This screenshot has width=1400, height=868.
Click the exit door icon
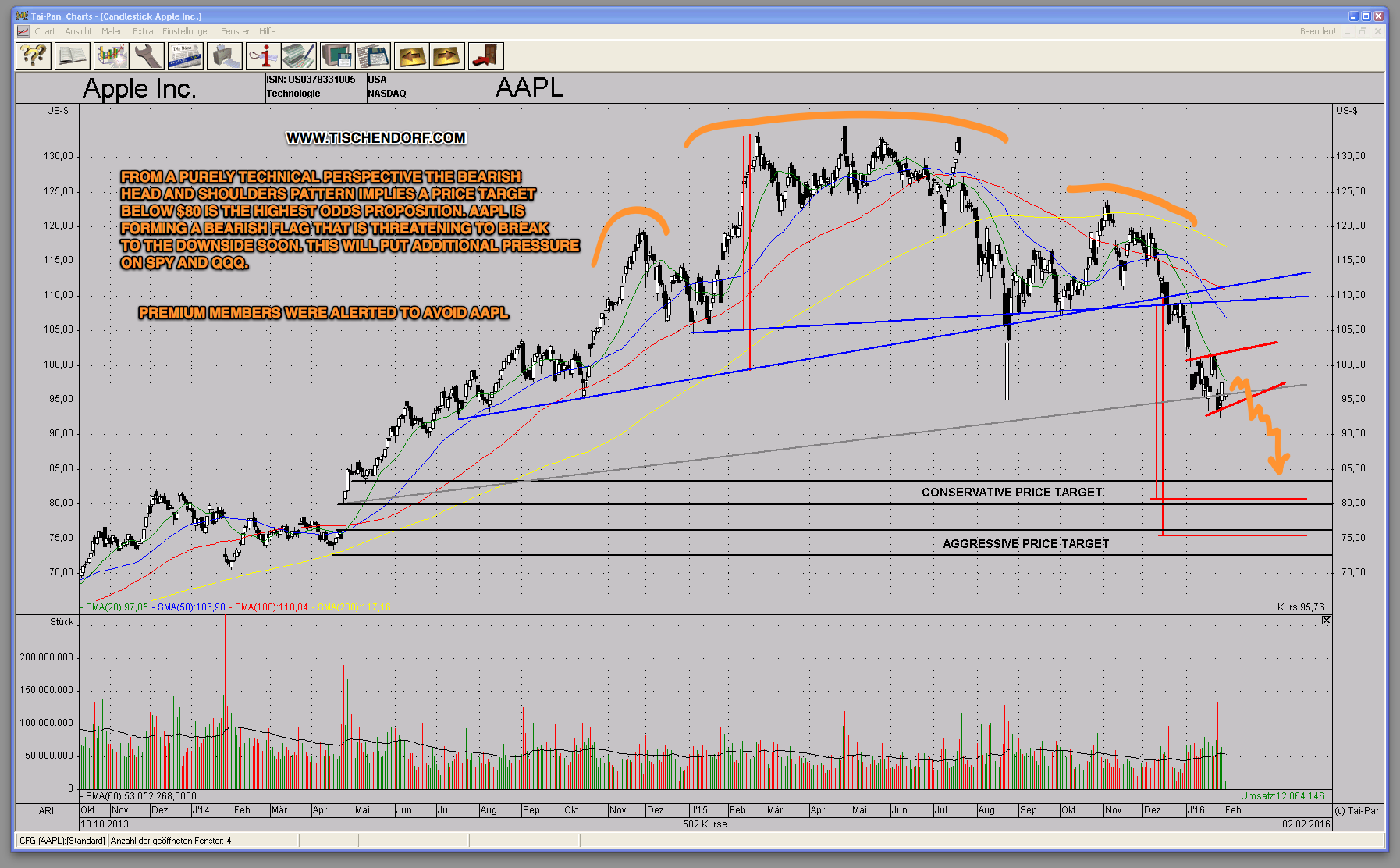(485, 56)
